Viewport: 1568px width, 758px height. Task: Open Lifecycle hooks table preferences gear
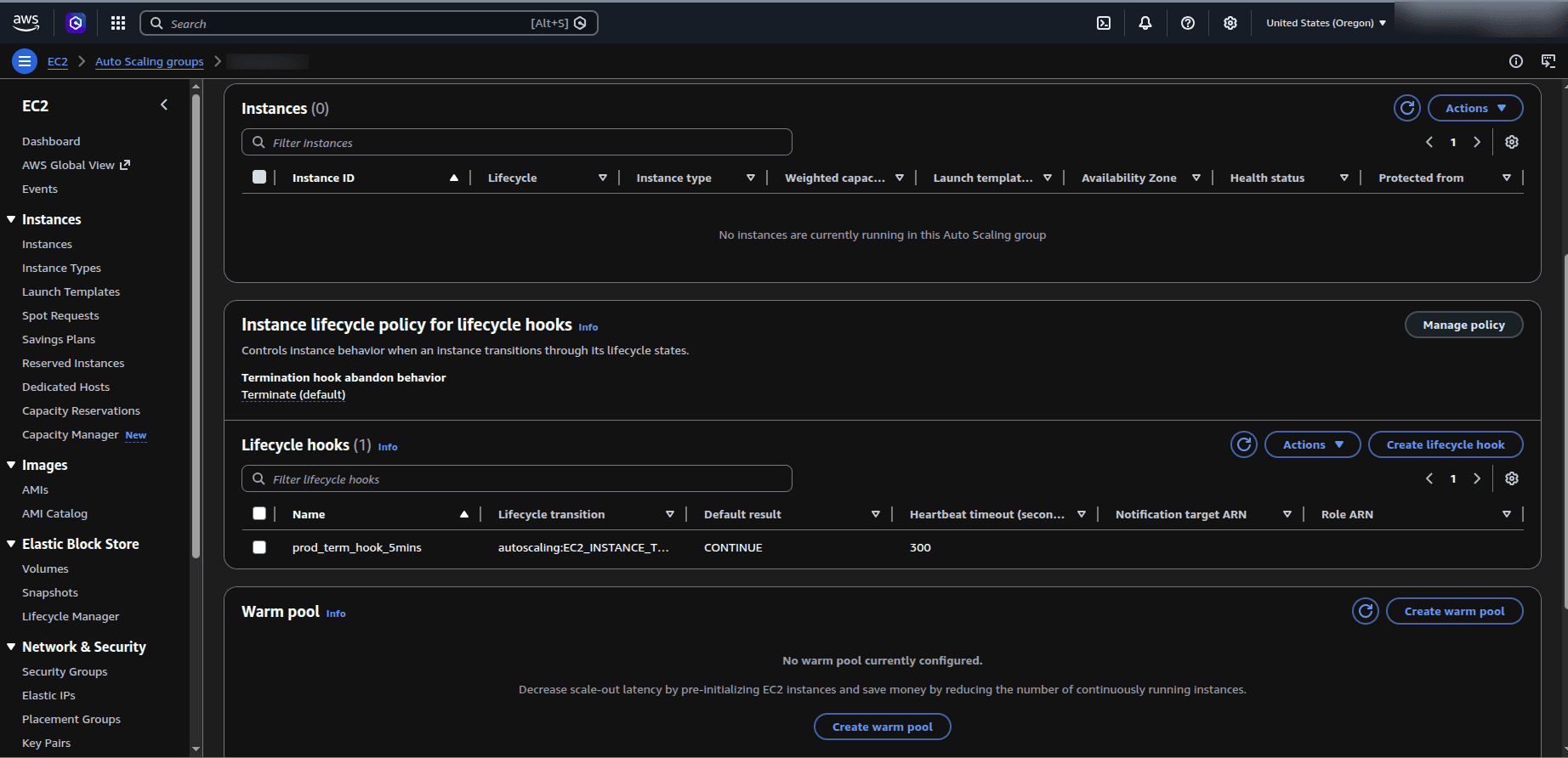[x=1512, y=478]
